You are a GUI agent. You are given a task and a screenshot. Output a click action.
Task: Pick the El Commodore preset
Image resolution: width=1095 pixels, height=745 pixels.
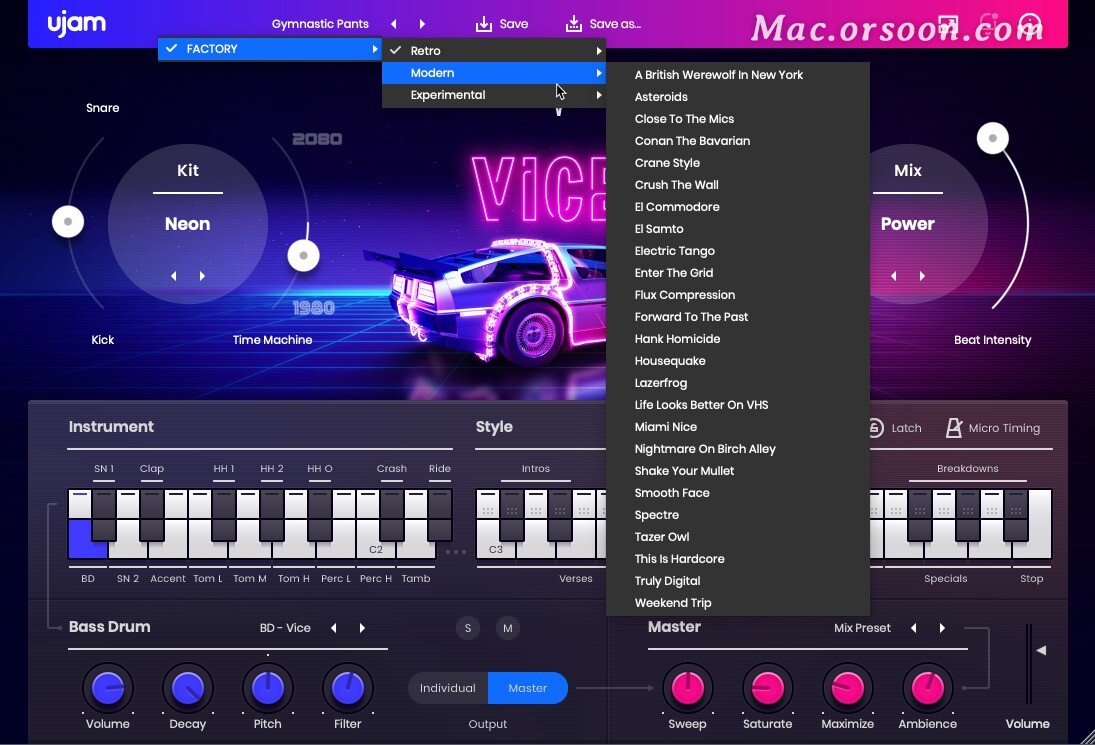click(x=738, y=207)
